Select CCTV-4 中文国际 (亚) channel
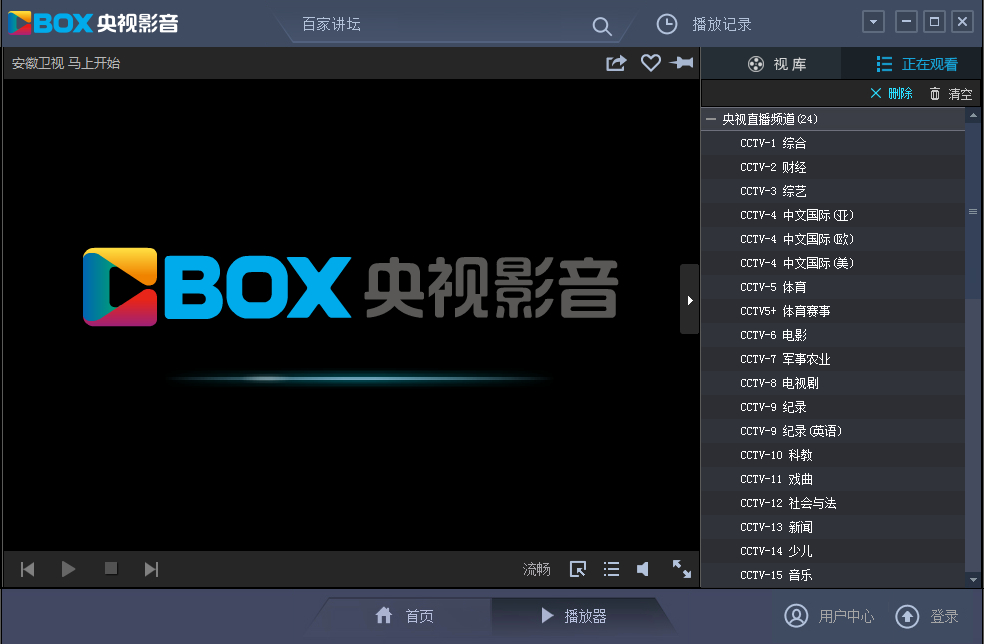 click(833, 215)
